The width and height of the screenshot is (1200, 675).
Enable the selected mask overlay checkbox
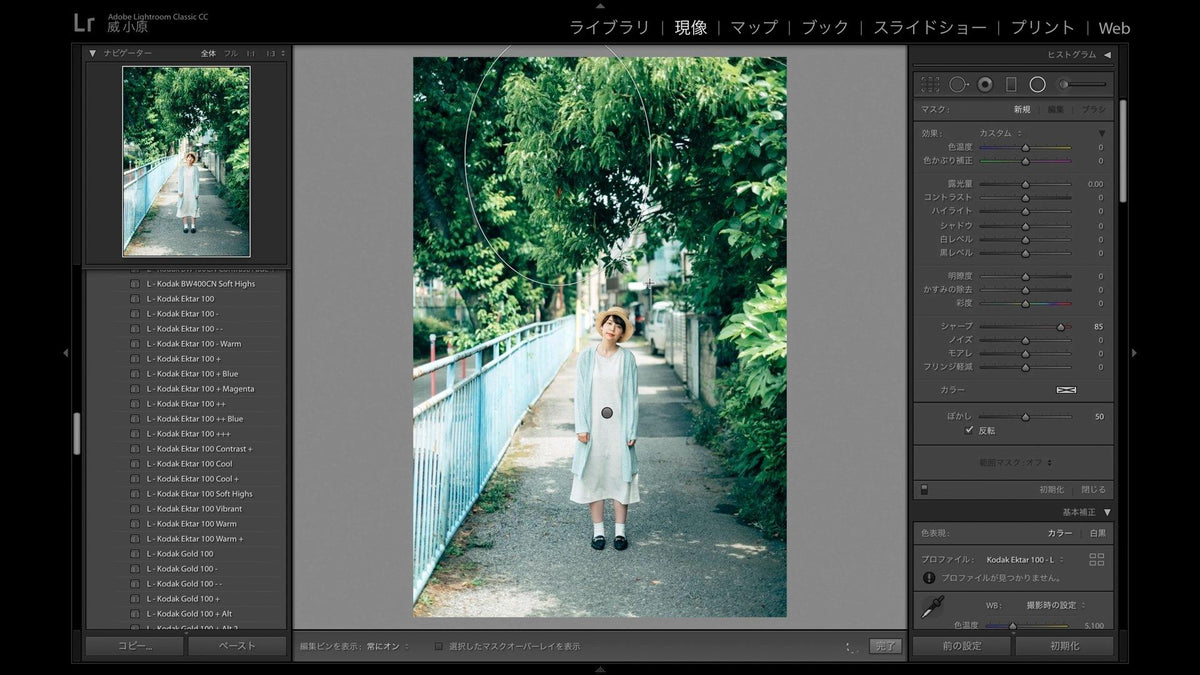pyautogui.click(x=439, y=647)
